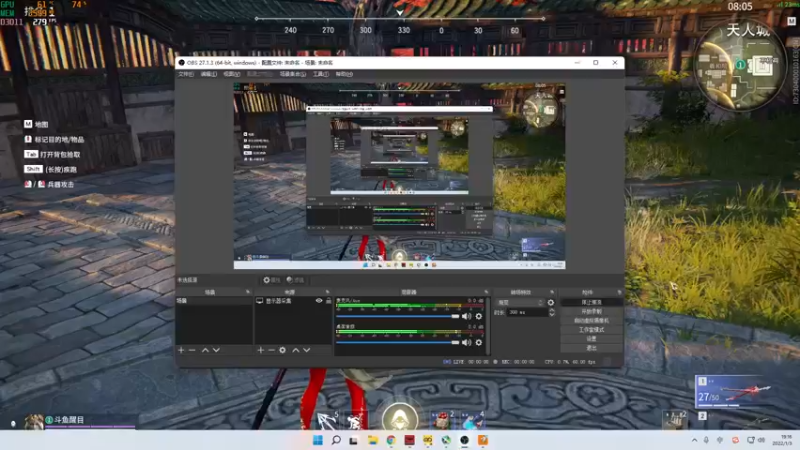This screenshot has width=800, height=450.
Task: Move the scene down in the list
Action: pos(216,350)
